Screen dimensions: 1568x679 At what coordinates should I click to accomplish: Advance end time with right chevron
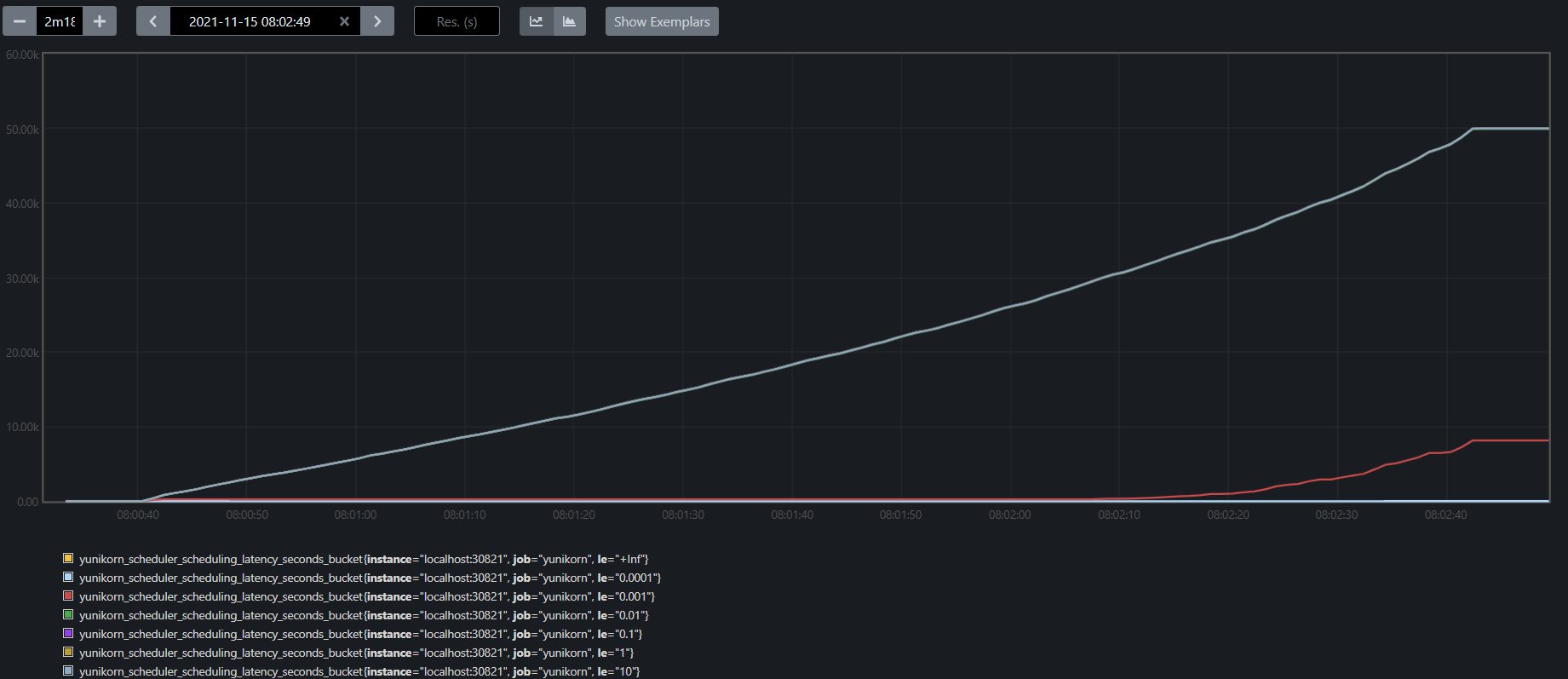coord(377,21)
